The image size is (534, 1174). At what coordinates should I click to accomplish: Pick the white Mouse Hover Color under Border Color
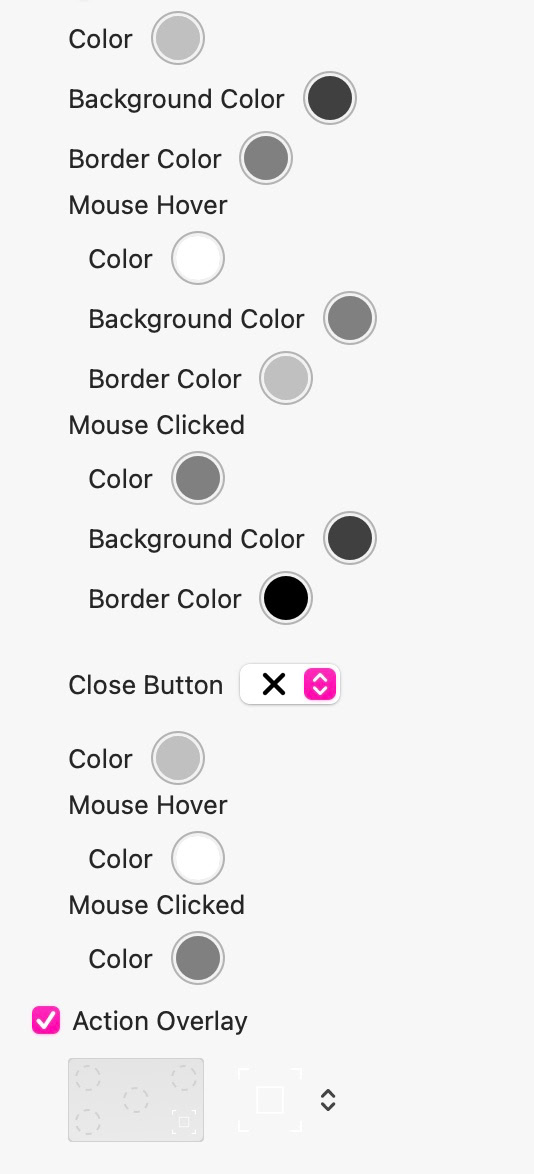pyautogui.click(x=198, y=258)
